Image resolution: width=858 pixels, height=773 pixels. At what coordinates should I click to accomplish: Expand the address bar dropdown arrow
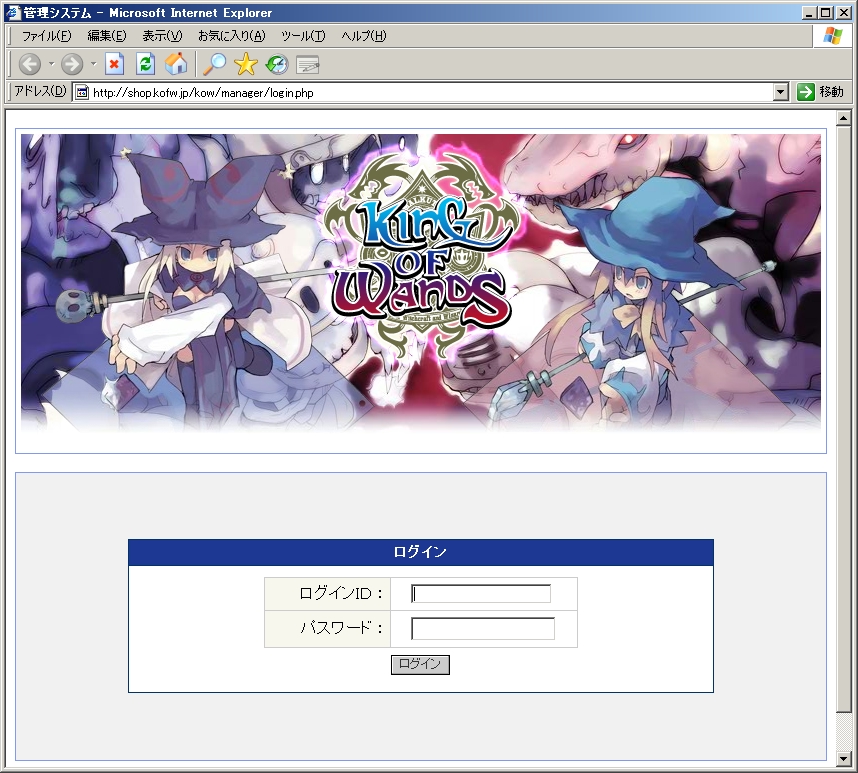781,92
